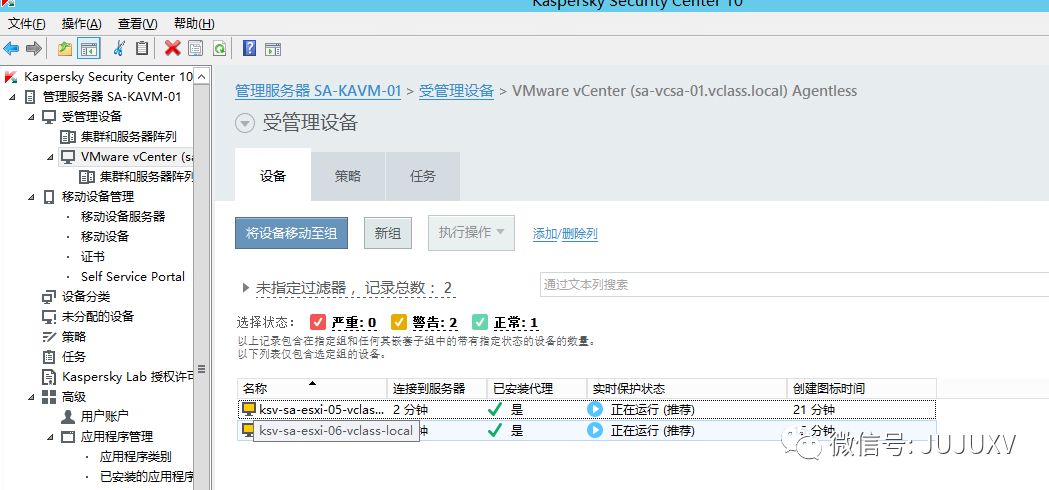Image resolution: width=1049 pixels, height=490 pixels.
Task: Toggle the show/hide console tree icon
Action: [88, 48]
